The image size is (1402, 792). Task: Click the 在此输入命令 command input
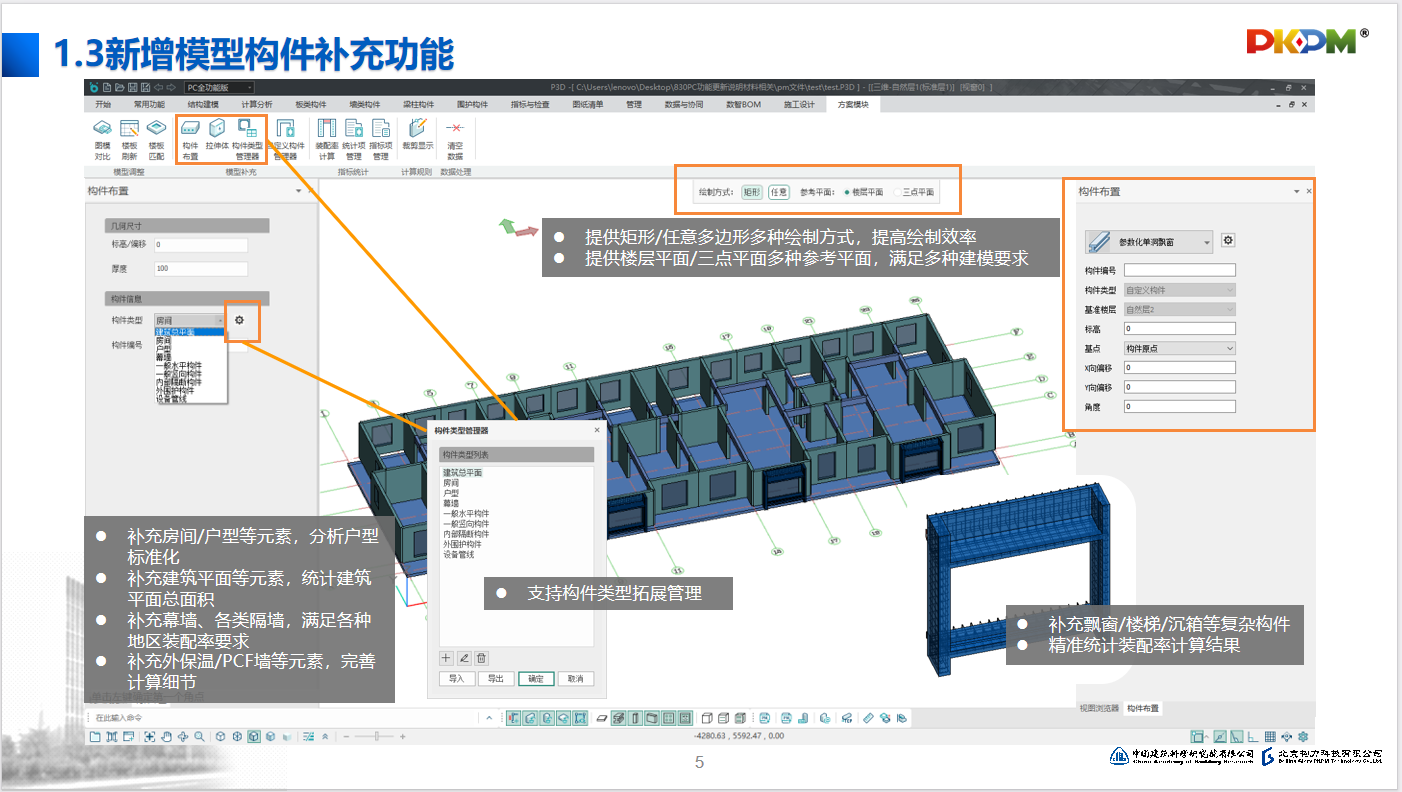click(280, 717)
